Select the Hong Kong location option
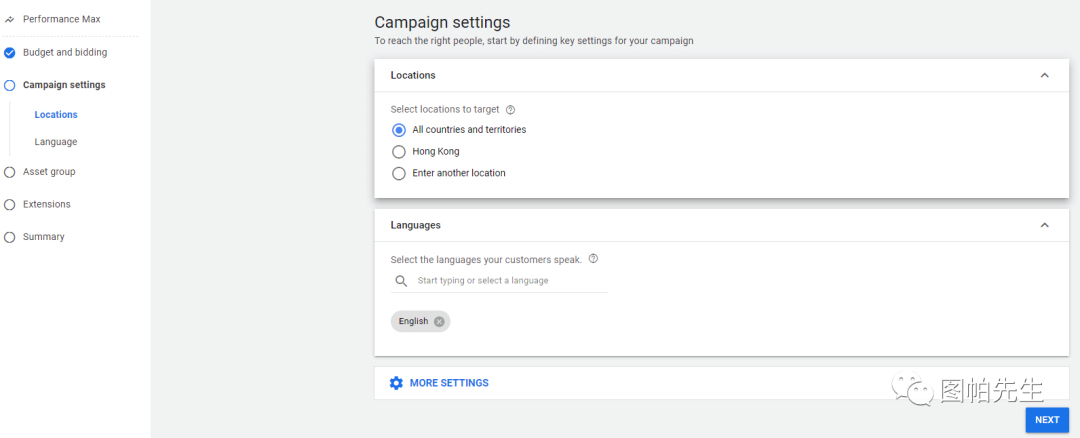This screenshot has width=1080, height=438. pos(399,152)
